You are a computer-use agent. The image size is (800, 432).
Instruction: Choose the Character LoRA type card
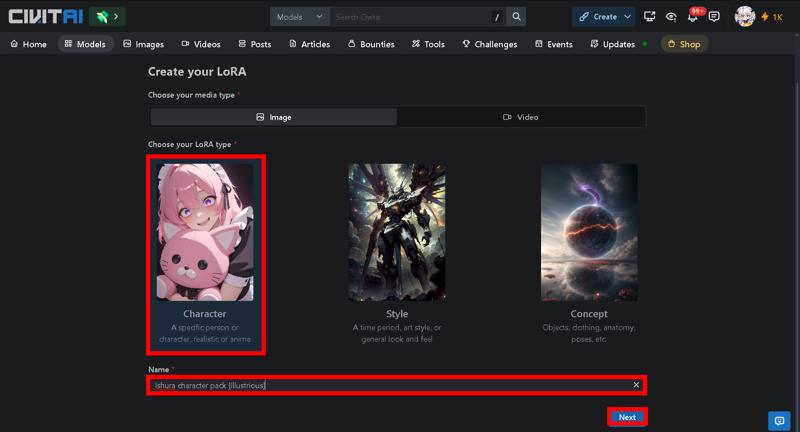click(x=205, y=255)
